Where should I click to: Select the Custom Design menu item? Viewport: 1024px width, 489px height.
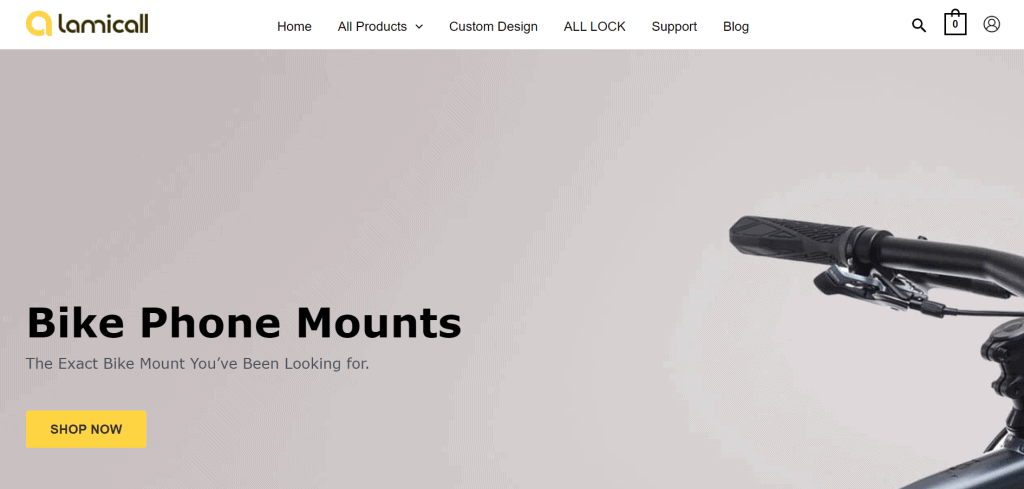click(x=493, y=27)
